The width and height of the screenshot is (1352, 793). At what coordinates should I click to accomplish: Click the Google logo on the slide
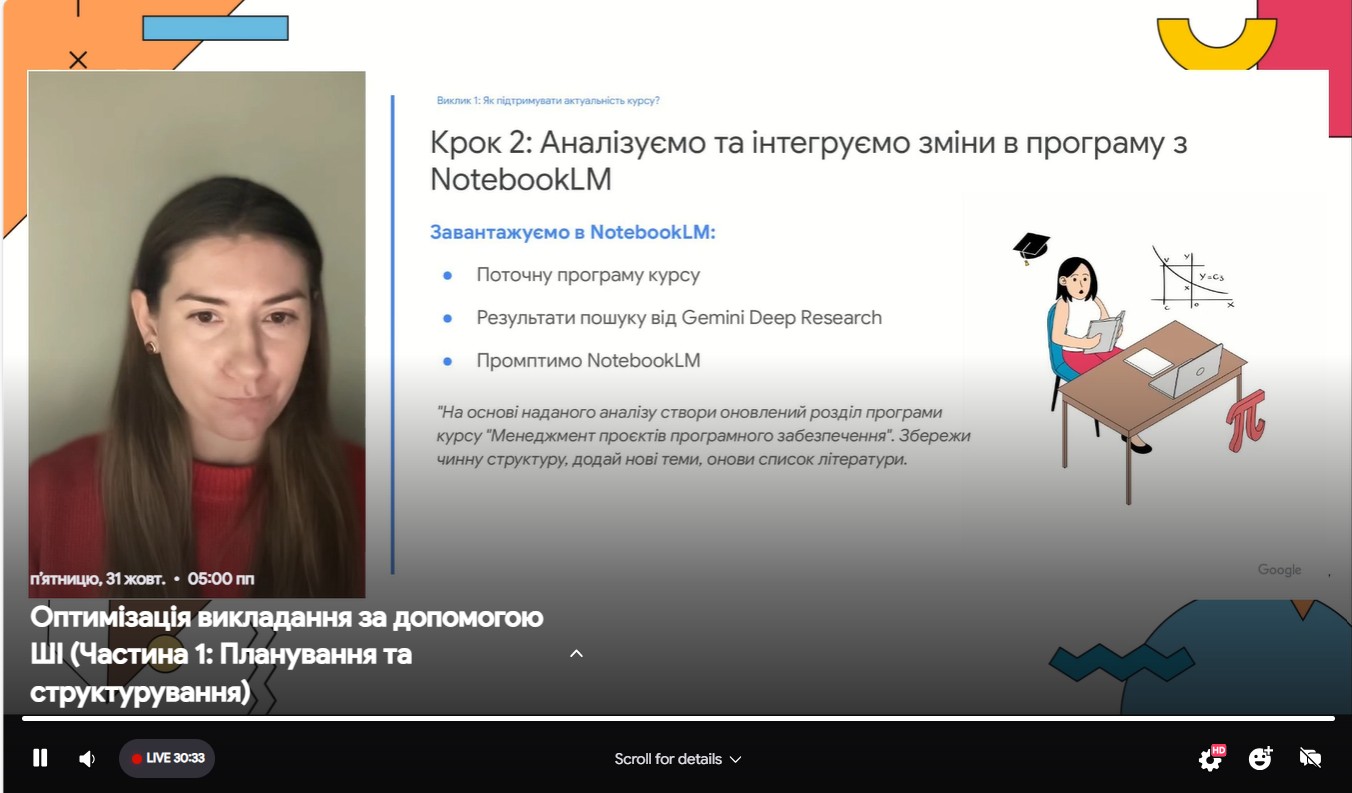click(1279, 570)
